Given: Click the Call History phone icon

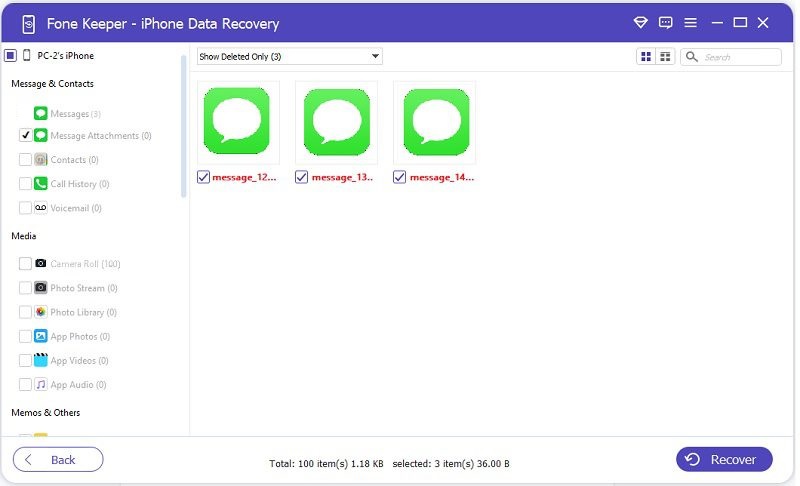Looking at the screenshot, I should (x=41, y=184).
